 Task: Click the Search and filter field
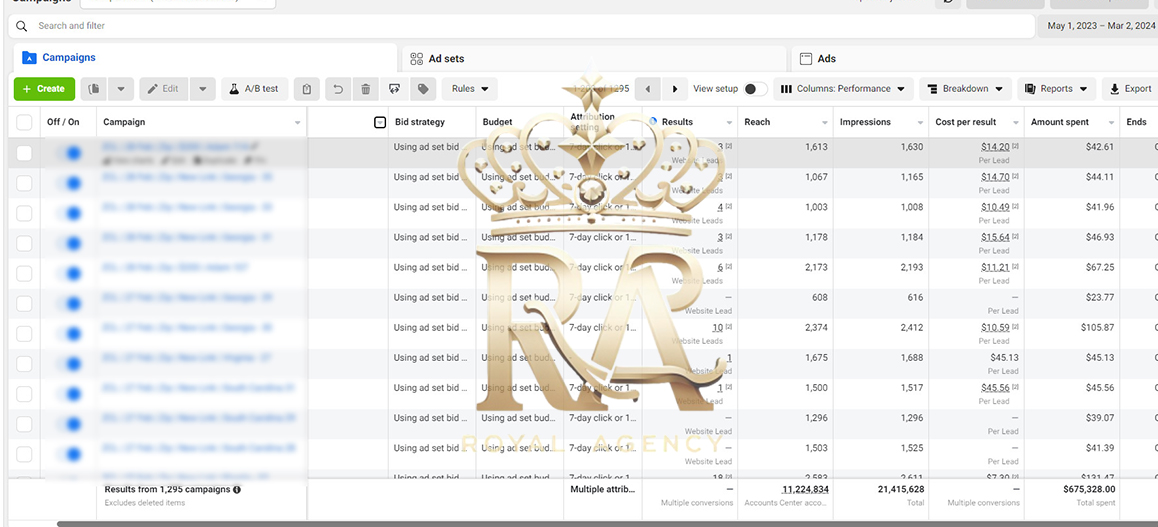521,26
